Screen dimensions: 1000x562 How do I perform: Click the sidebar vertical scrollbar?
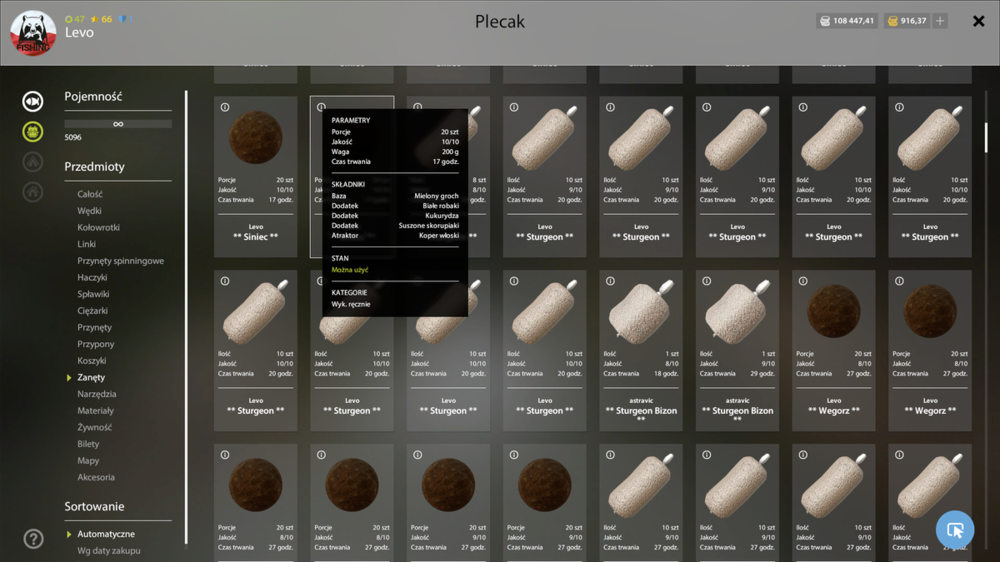[x=186, y=317]
